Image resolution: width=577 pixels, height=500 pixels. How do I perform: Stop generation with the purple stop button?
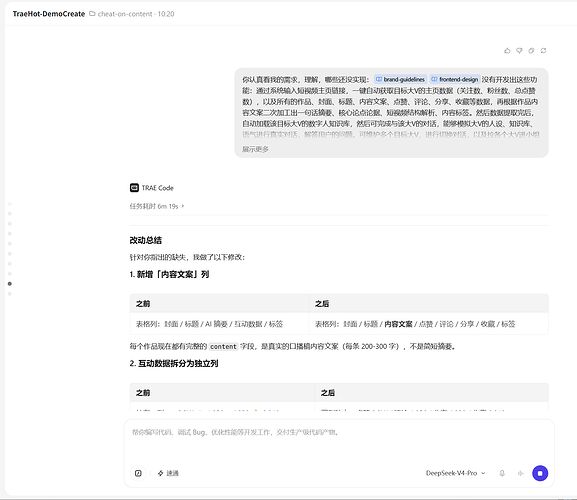pos(540,473)
